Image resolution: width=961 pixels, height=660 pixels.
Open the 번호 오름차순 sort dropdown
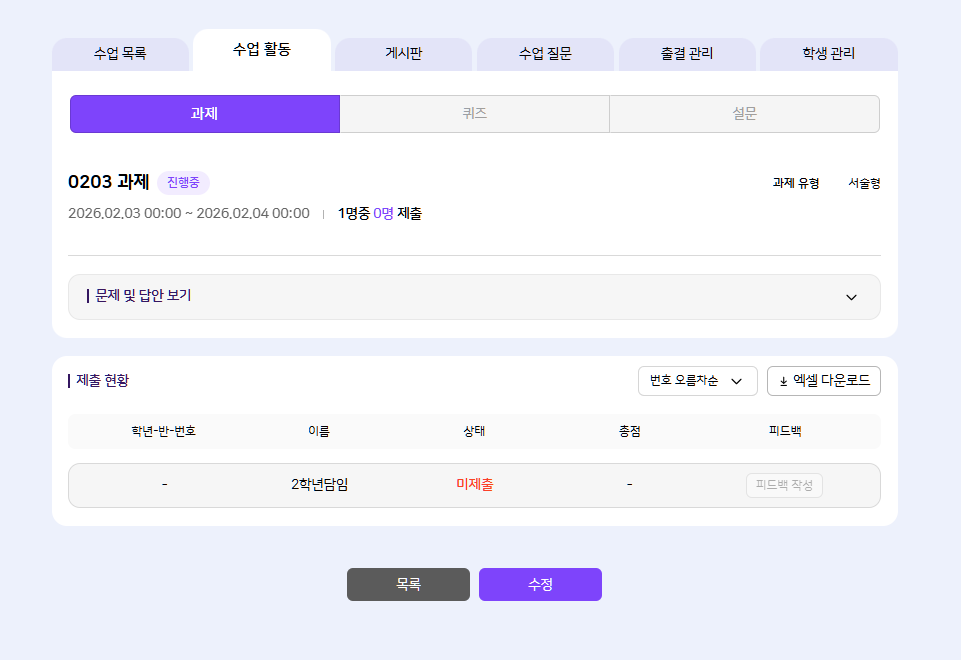click(697, 381)
